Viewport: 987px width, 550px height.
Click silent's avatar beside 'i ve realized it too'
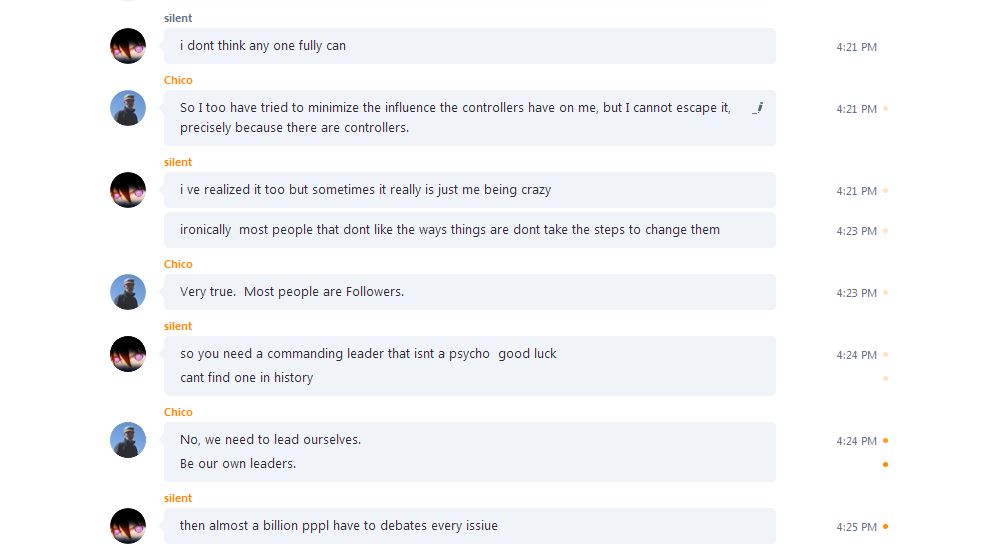point(128,190)
